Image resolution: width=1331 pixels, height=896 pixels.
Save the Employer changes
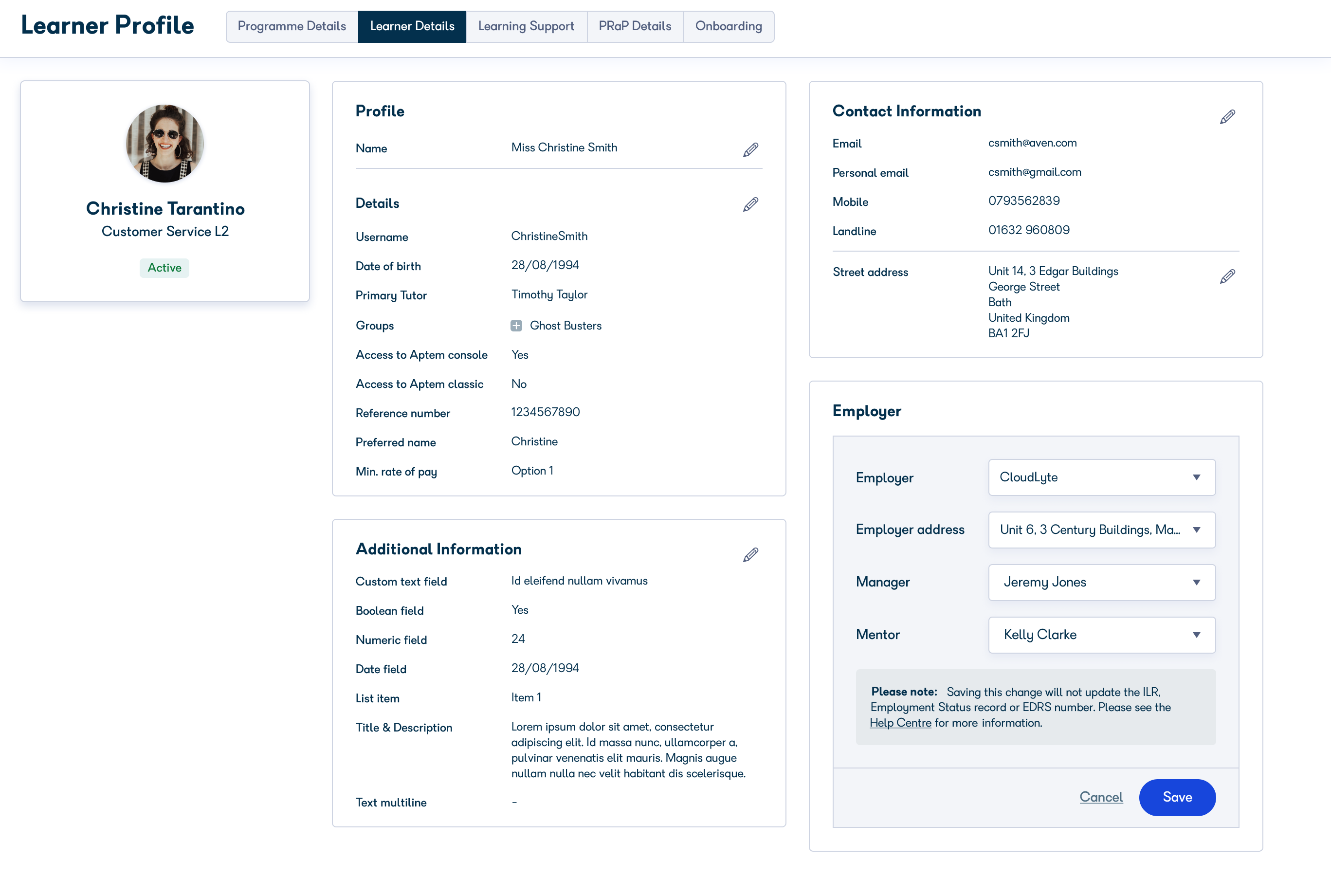(1177, 797)
